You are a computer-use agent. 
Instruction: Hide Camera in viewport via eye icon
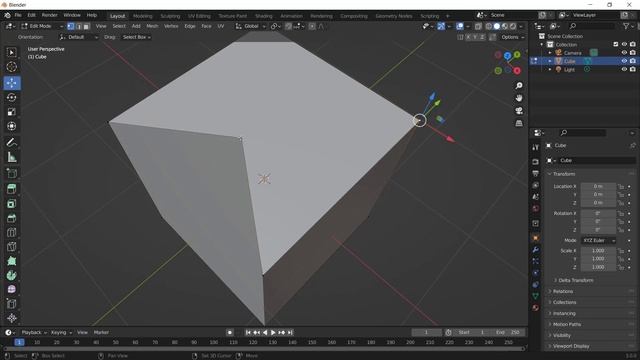624,53
